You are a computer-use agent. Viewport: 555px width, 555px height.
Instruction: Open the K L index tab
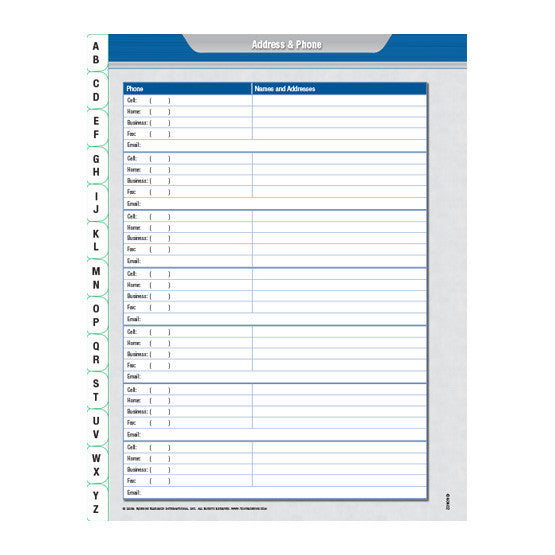point(97,240)
